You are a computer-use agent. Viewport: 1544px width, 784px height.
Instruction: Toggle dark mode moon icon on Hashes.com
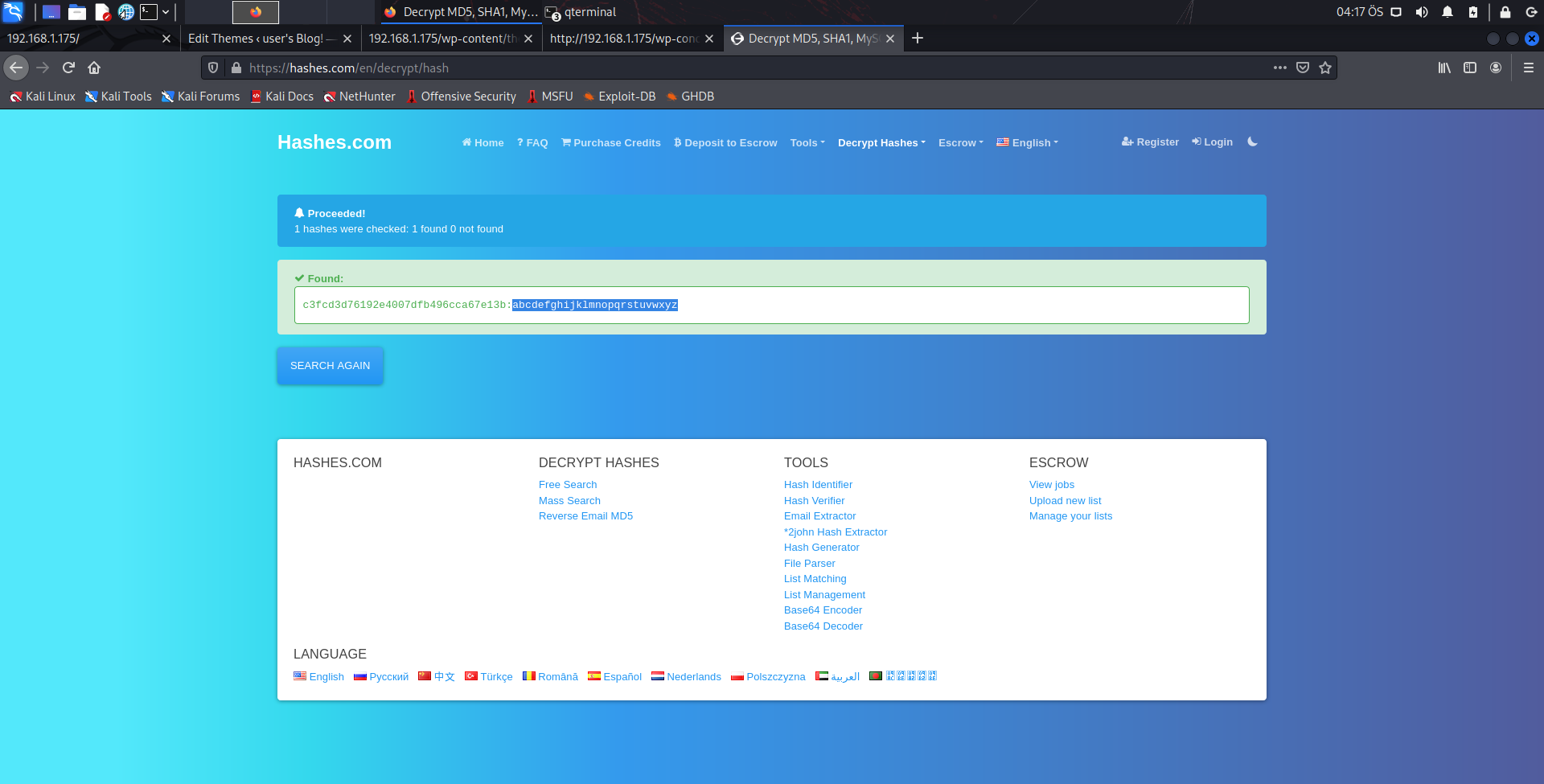(1252, 142)
